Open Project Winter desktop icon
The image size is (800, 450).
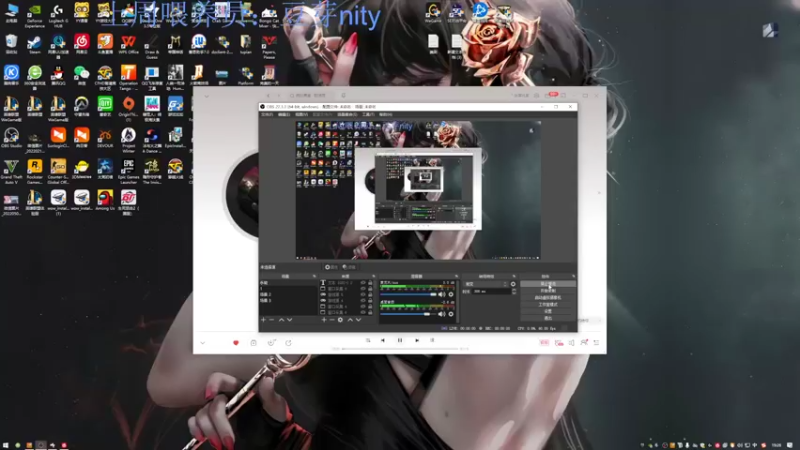(129, 140)
